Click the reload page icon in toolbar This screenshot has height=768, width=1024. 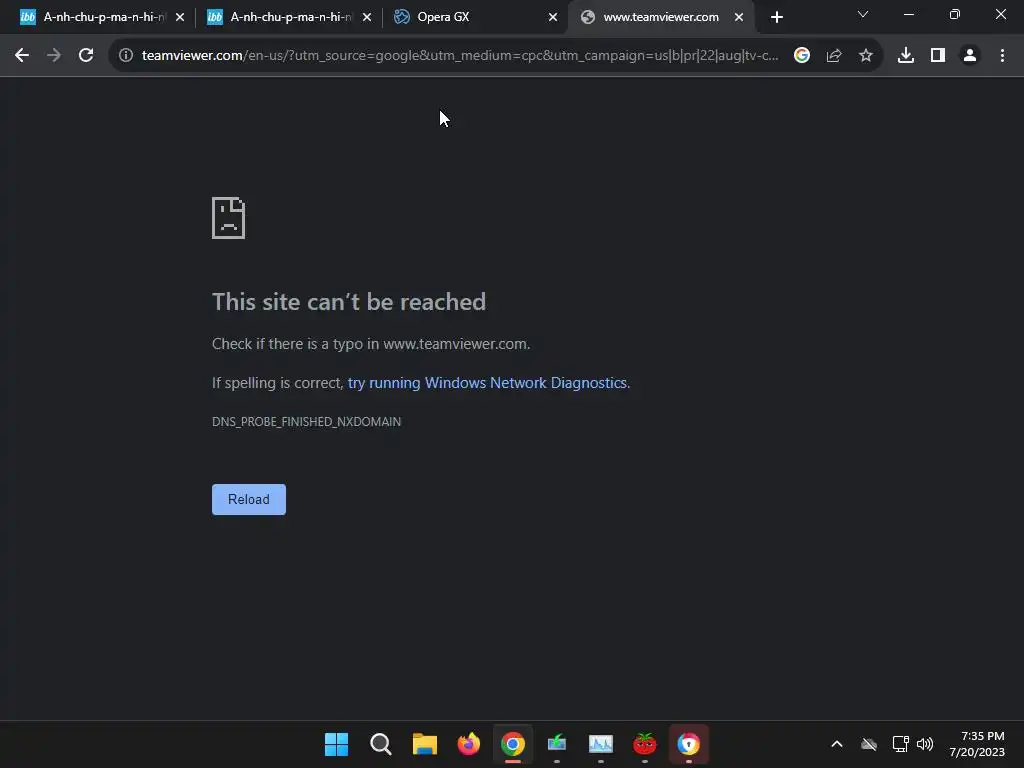[86, 56]
